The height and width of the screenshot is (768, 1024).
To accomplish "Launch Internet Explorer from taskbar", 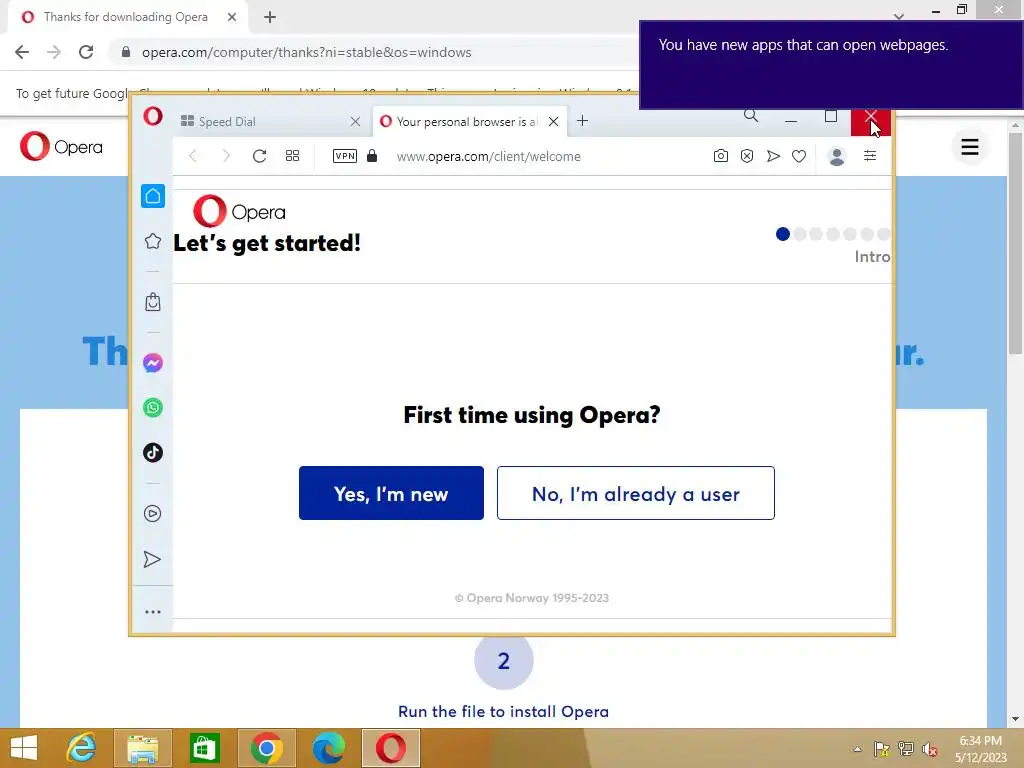I will point(82,748).
